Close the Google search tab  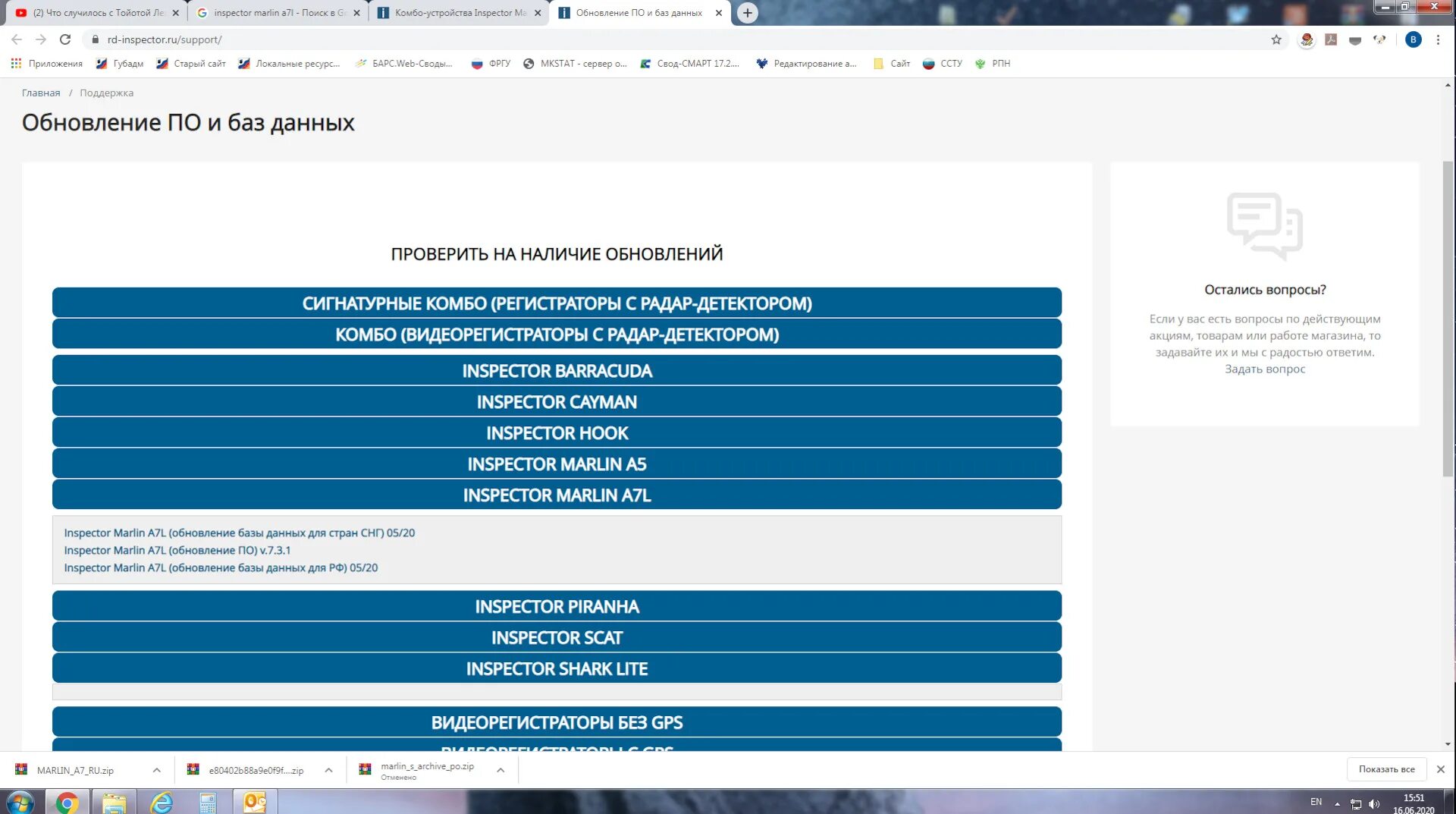coord(356,13)
